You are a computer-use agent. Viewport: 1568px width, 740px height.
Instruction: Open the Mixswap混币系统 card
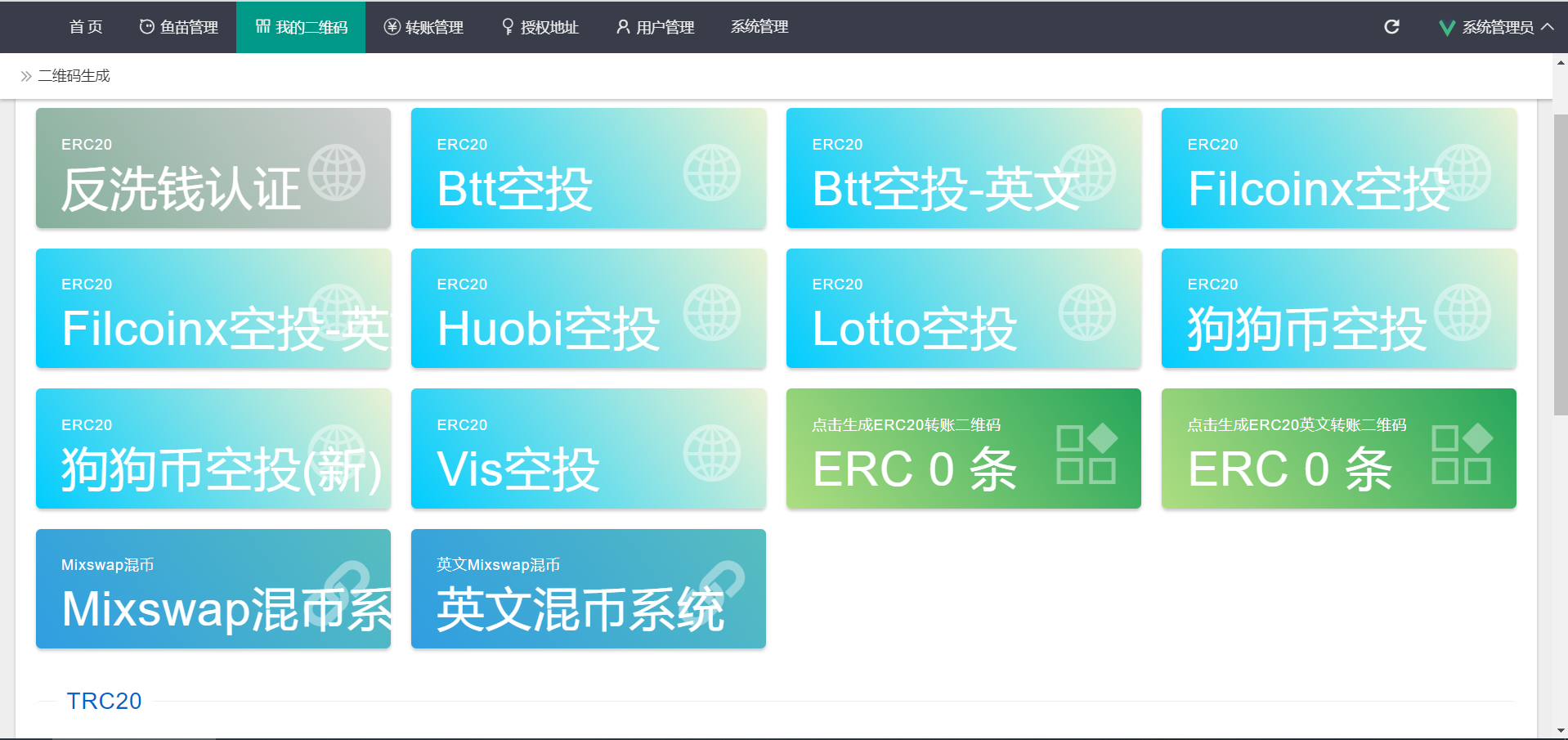(x=213, y=589)
